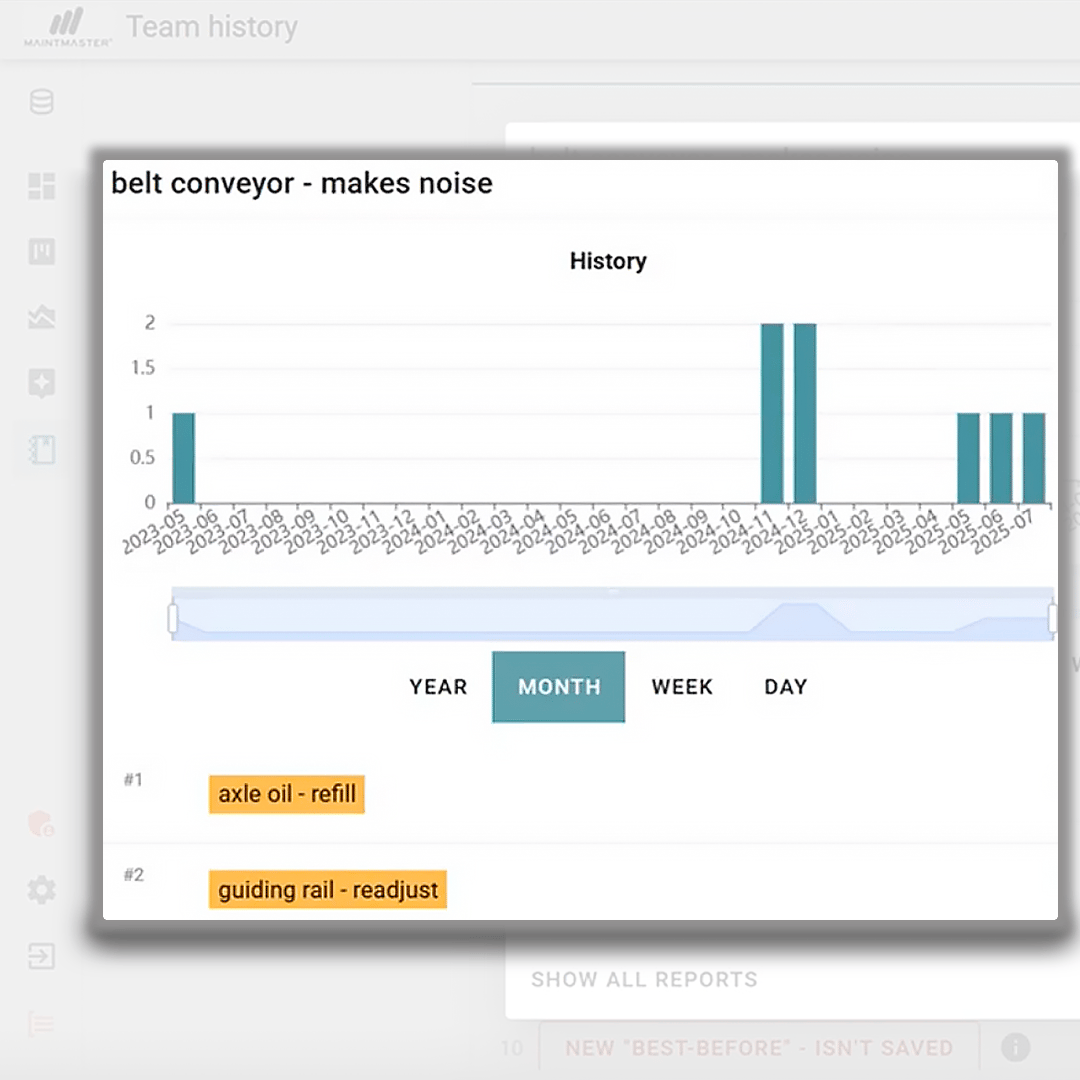Select the active MONTH view button

[558, 687]
